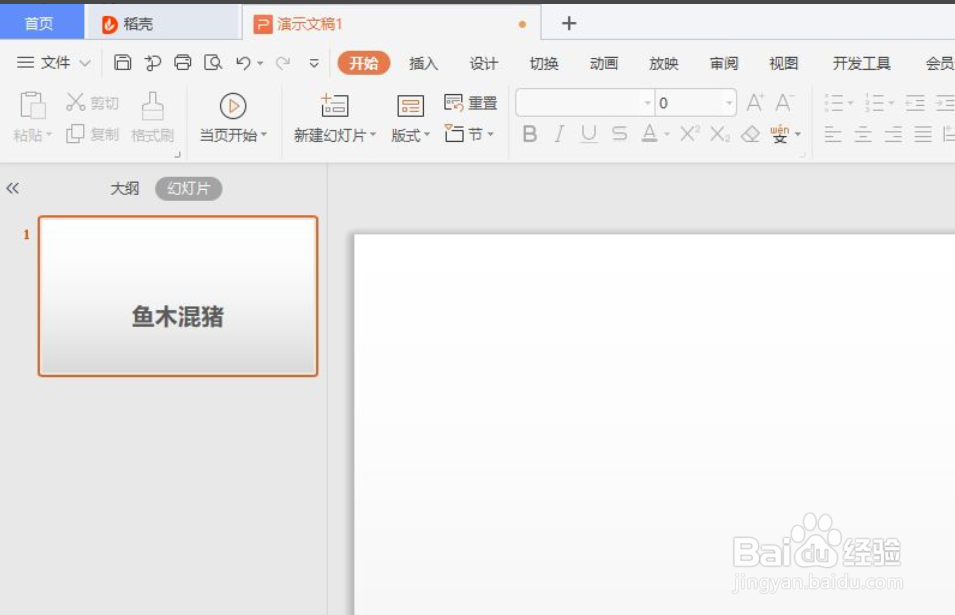The height and width of the screenshot is (615, 955).
Task: Click the 会员专享 menu item
Action: click(x=938, y=62)
